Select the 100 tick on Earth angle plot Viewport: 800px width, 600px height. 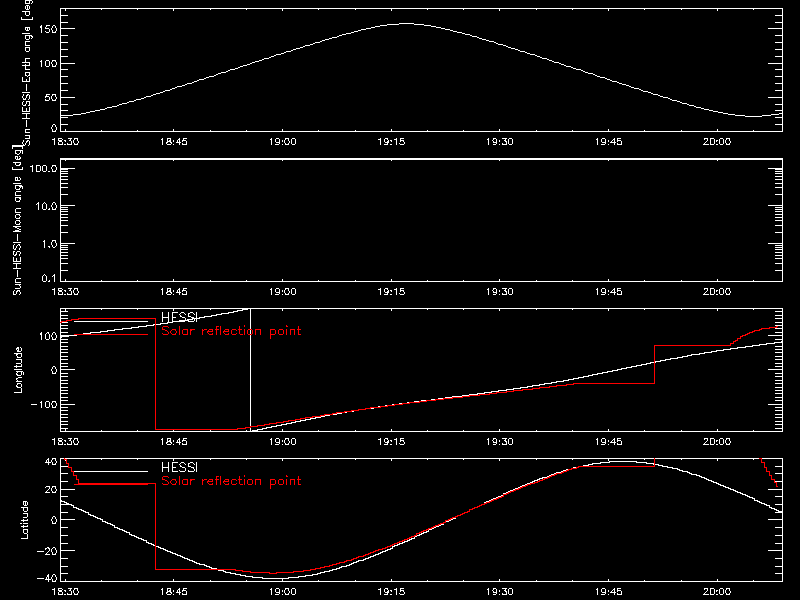[47, 64]
